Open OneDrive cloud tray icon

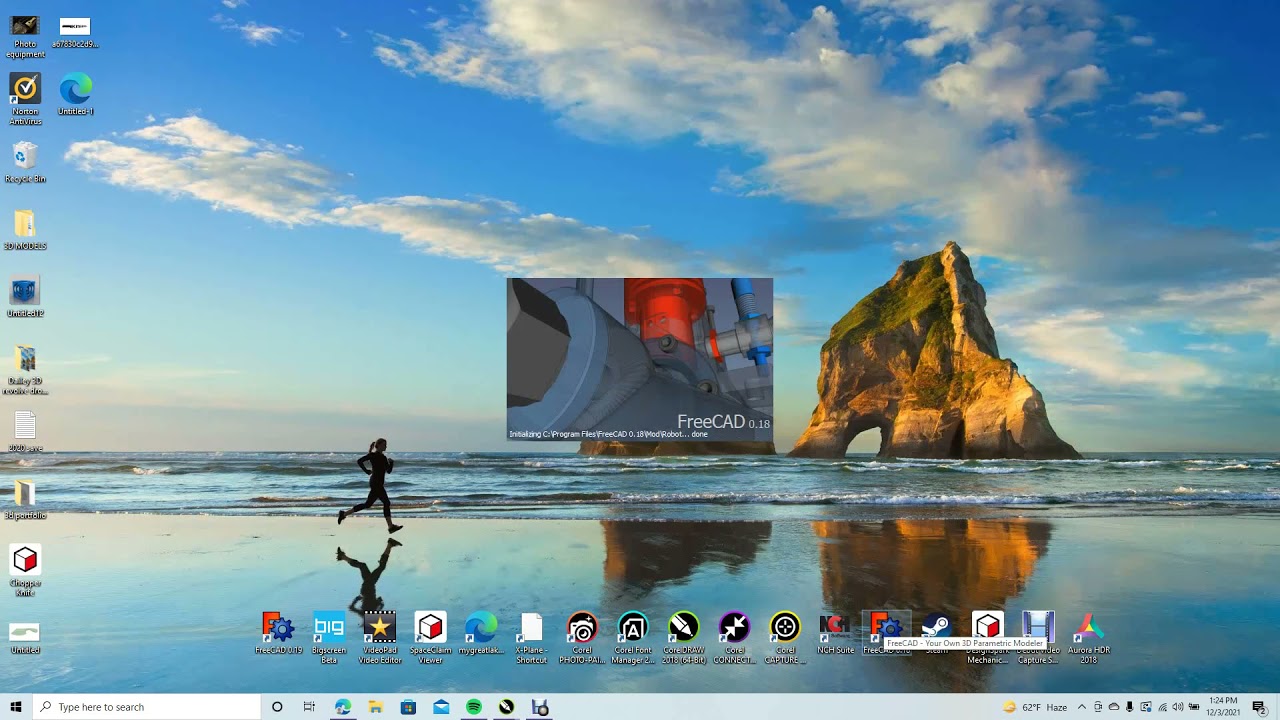coord(1113,707)
